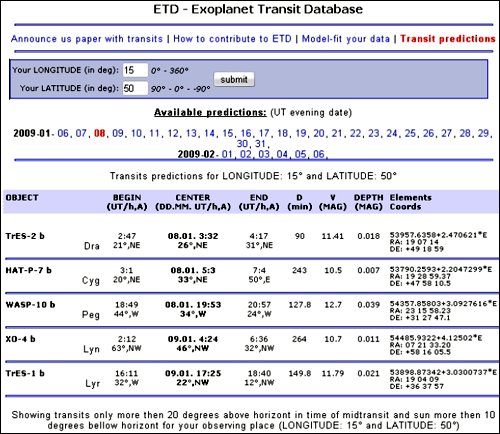Select 2009-01 date 27

click(x=447, y=133)
